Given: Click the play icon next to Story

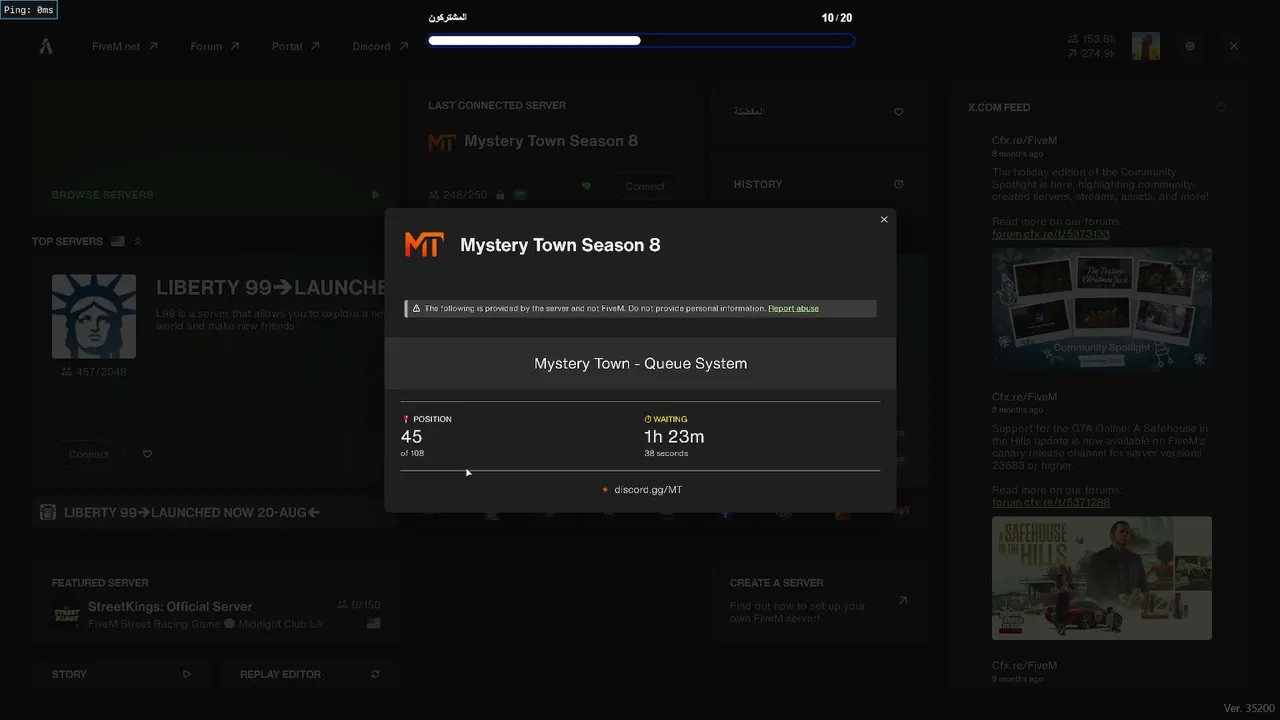Looking at the screenshot, I should (187, 674).
